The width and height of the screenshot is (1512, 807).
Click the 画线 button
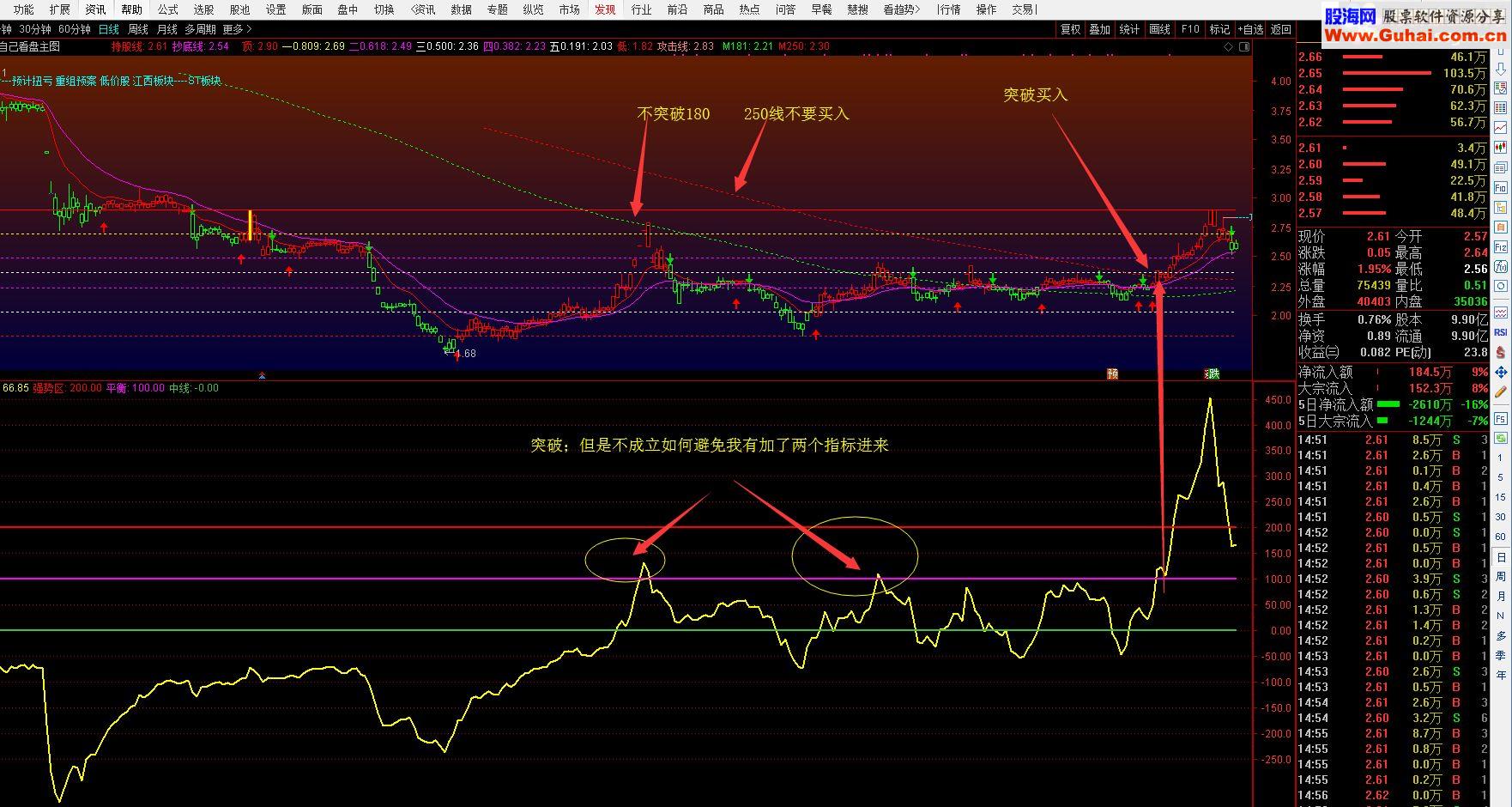point(1159,29)
